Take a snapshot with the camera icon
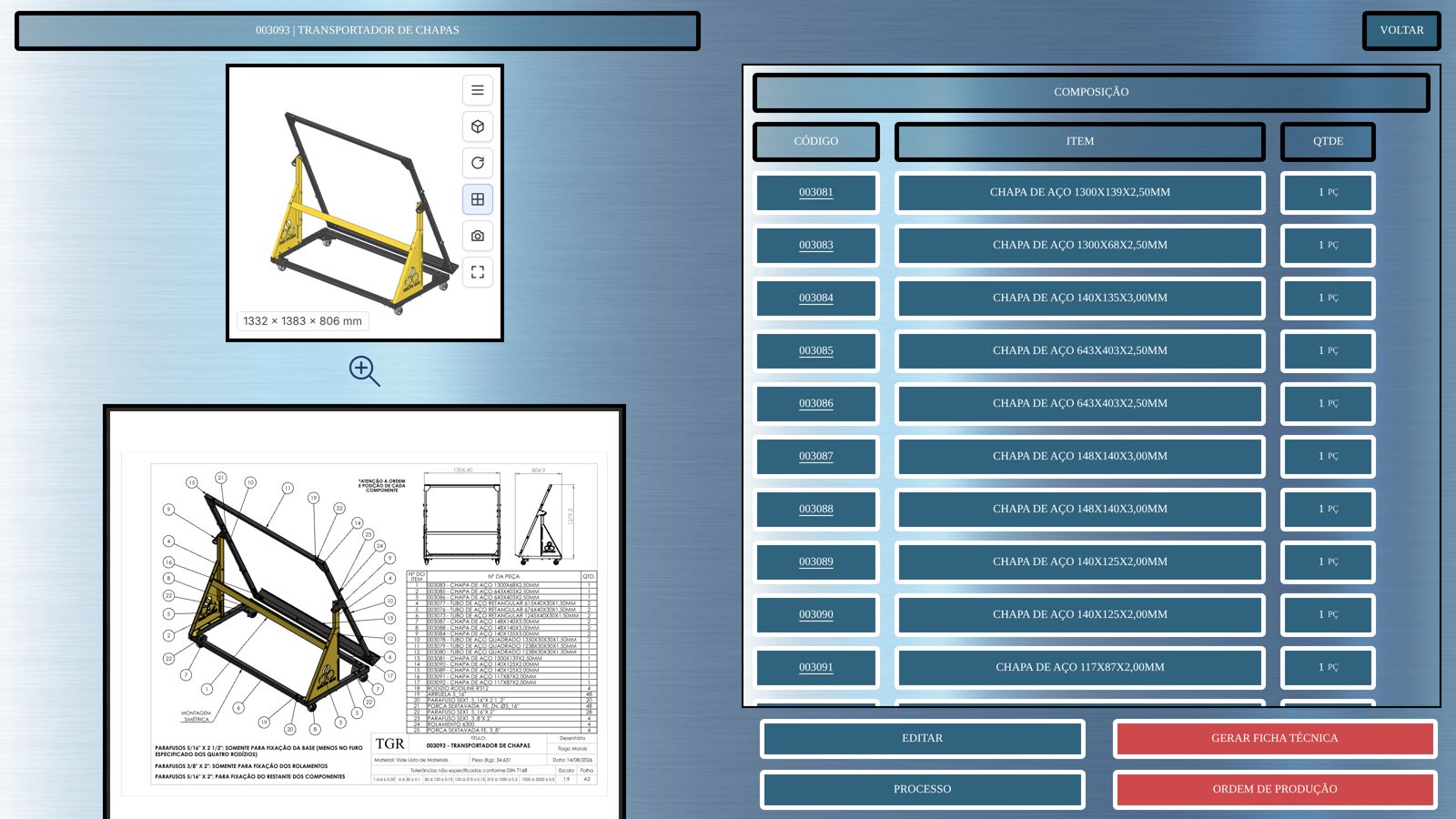 coord(478,236)
